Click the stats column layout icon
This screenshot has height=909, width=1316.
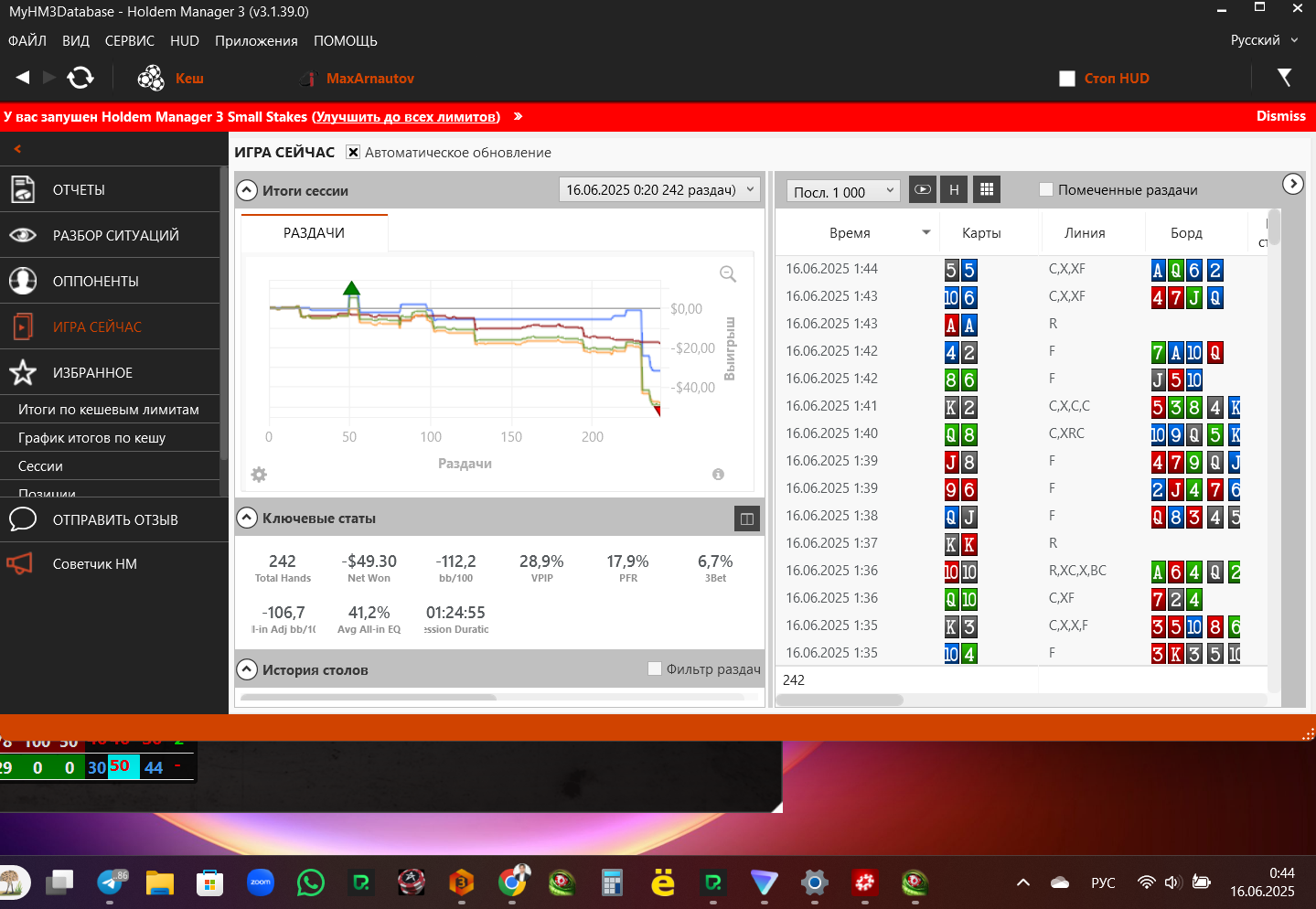pyautogui.click(x=747, y=519)
